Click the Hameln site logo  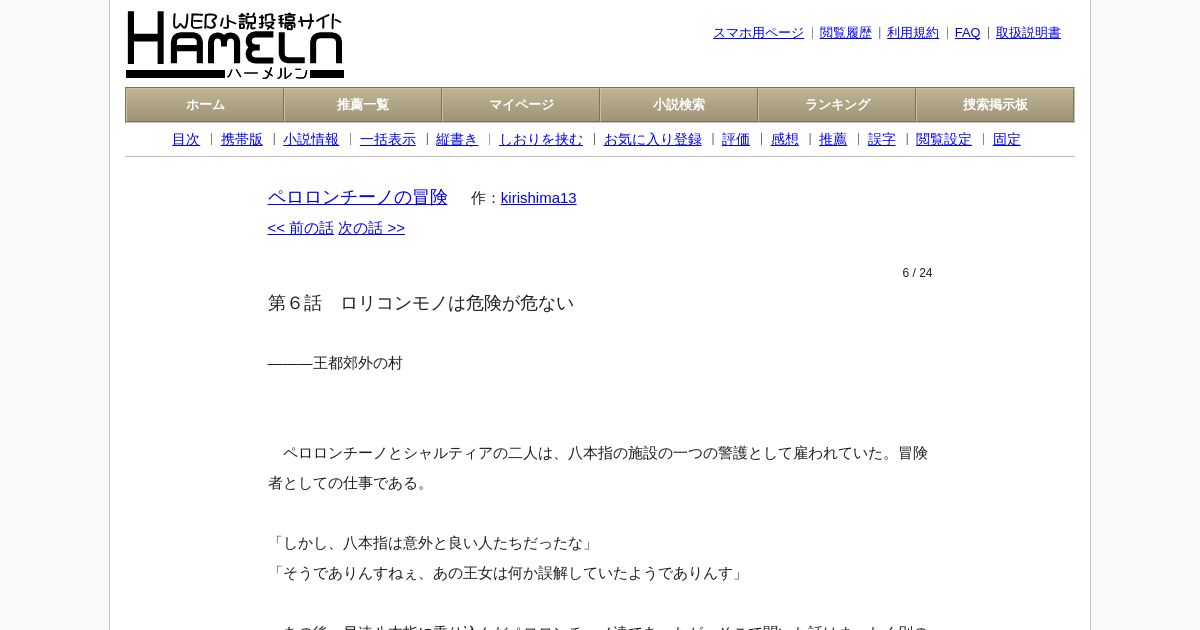click(235, 45)
